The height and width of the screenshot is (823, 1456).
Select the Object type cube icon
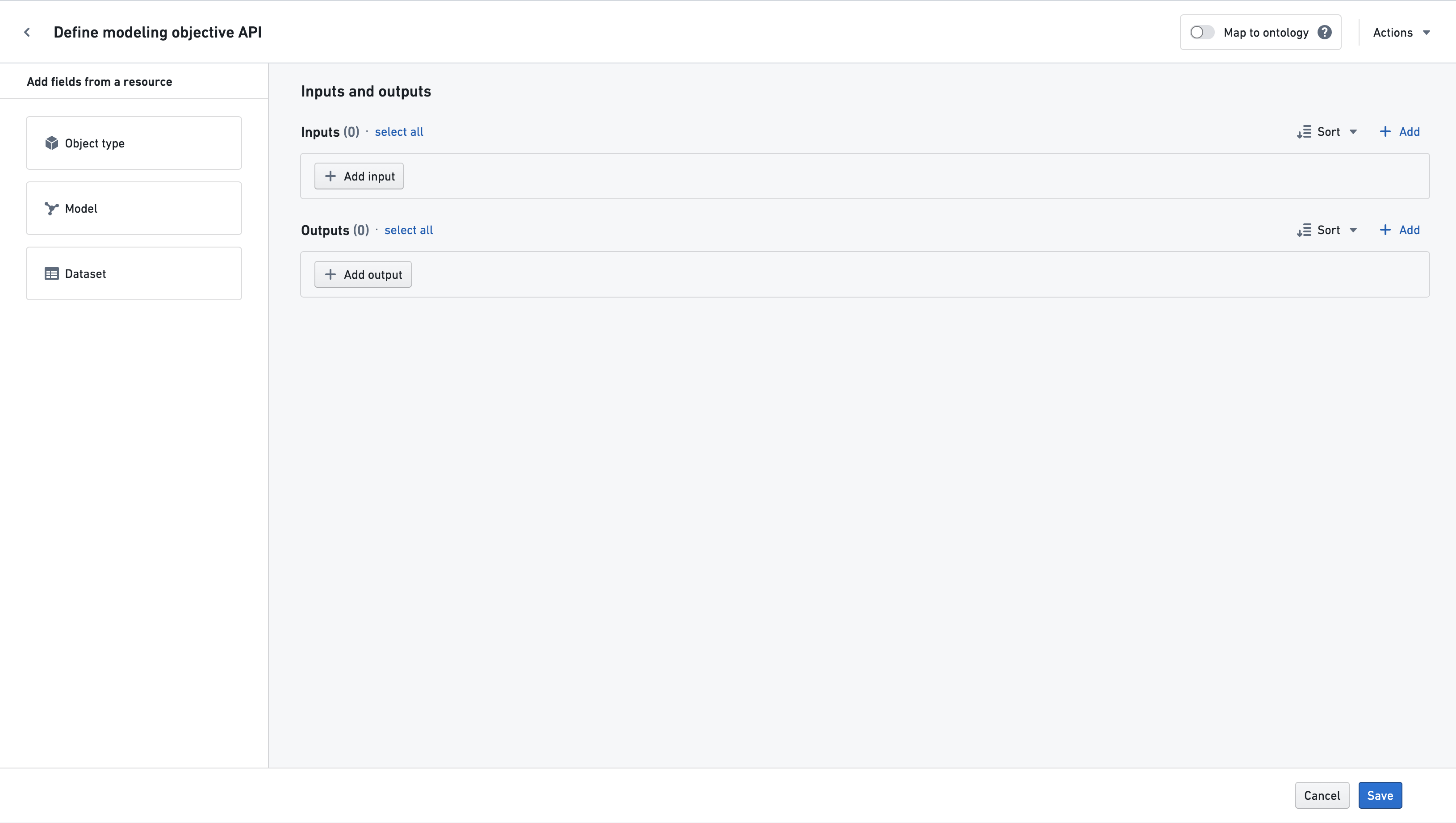[x=51, y=143]
